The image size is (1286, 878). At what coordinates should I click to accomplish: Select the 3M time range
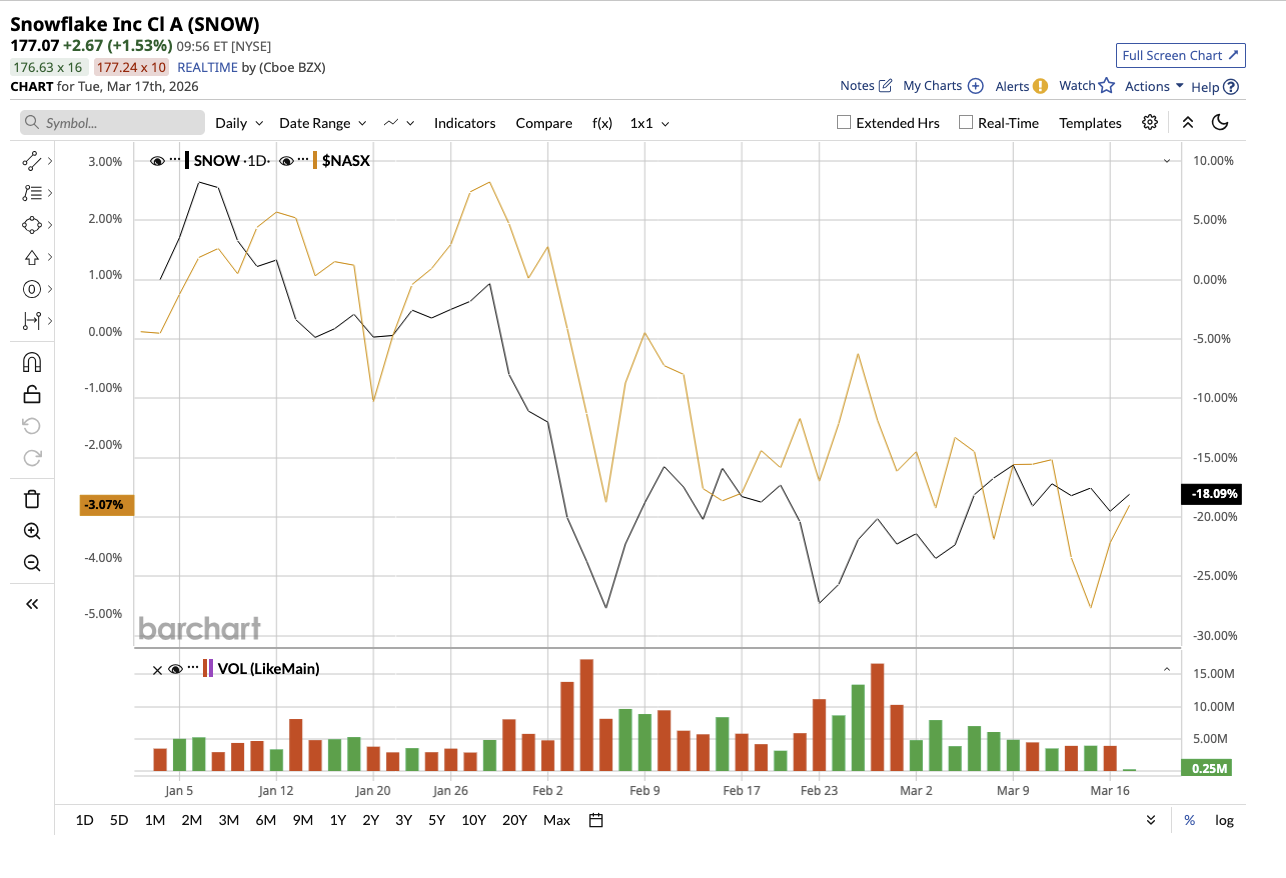tap(228, 820)
